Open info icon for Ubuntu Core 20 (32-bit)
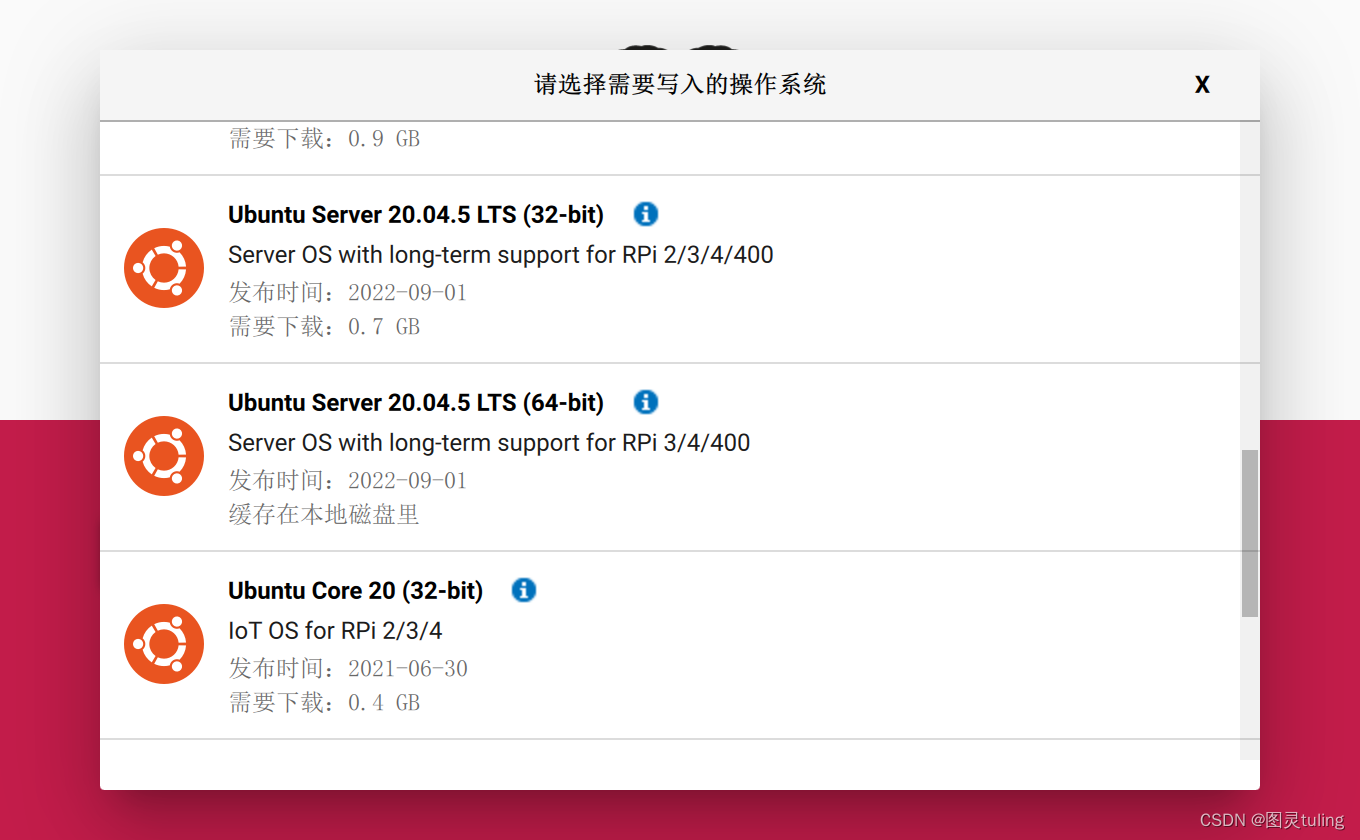The image size is (1360, 840). [x=524, y=590]
